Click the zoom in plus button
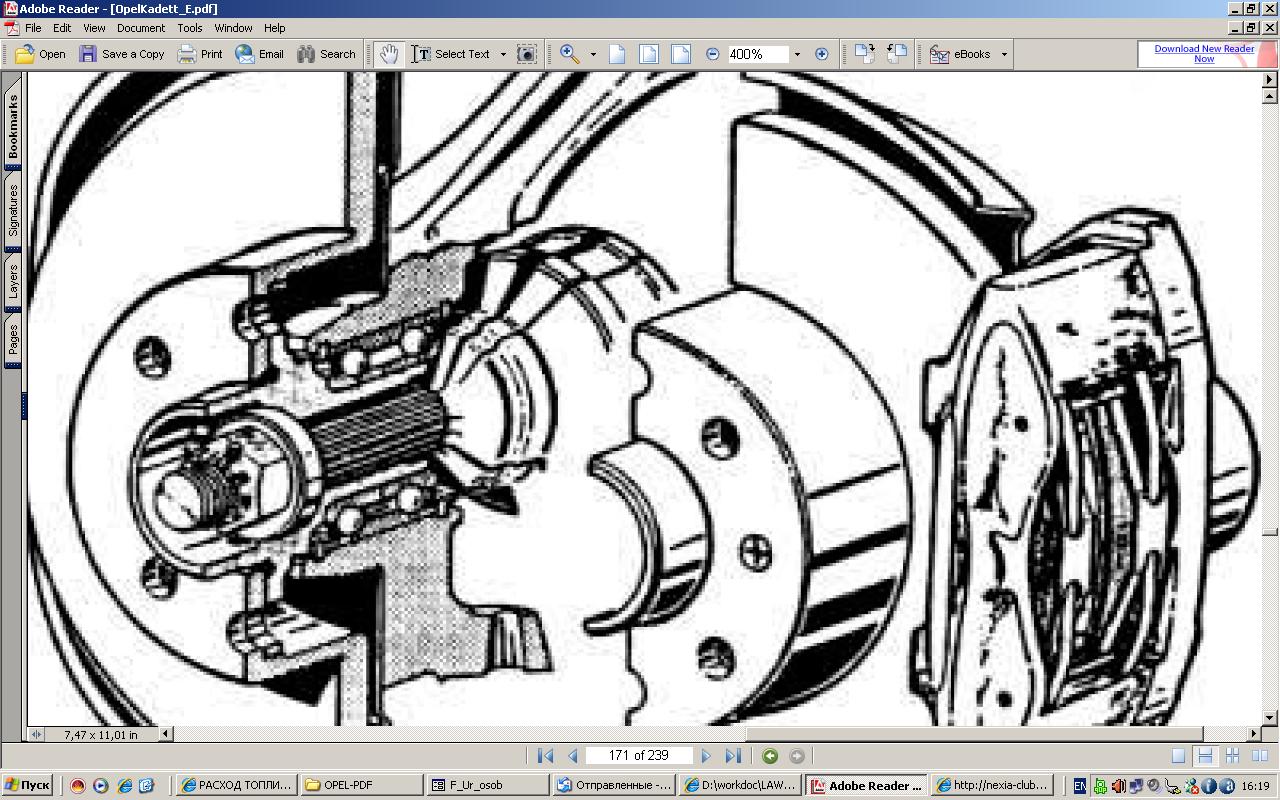Screen dimensions: 1280x800 [x=822, y=54]
